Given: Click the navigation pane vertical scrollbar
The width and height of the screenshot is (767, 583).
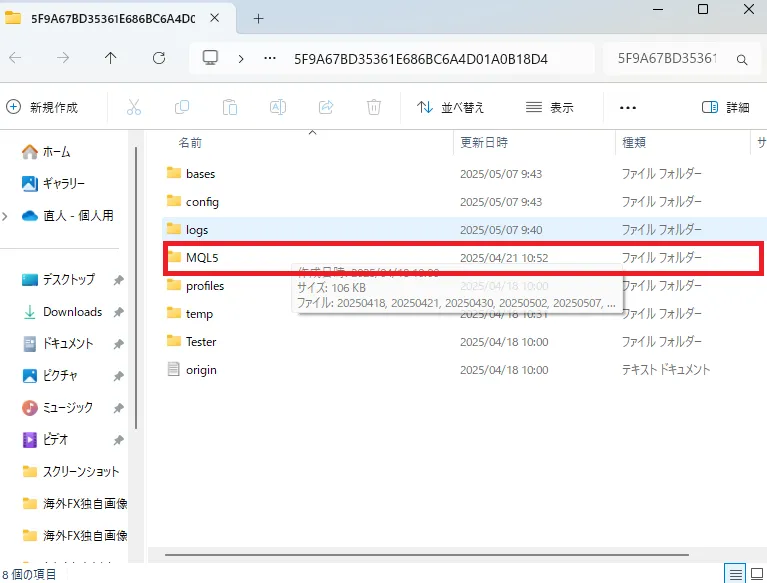Looking at the screenshot, I should point(136,289).
